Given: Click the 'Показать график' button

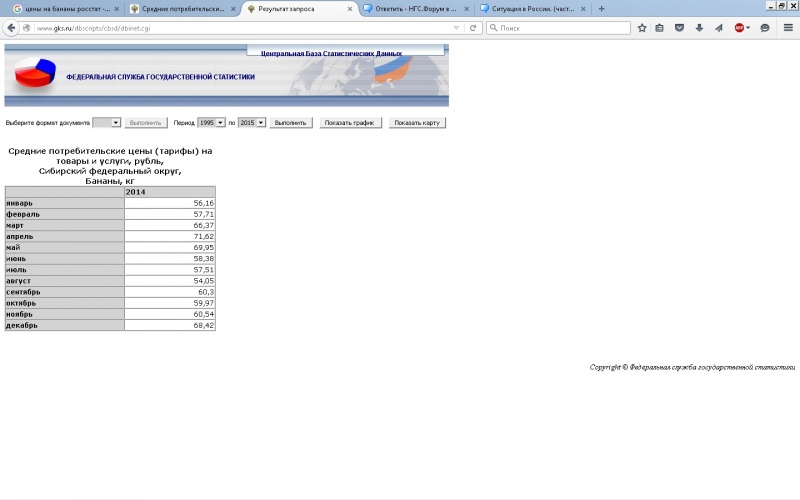Looking at the screenshot, I should 350,123.
